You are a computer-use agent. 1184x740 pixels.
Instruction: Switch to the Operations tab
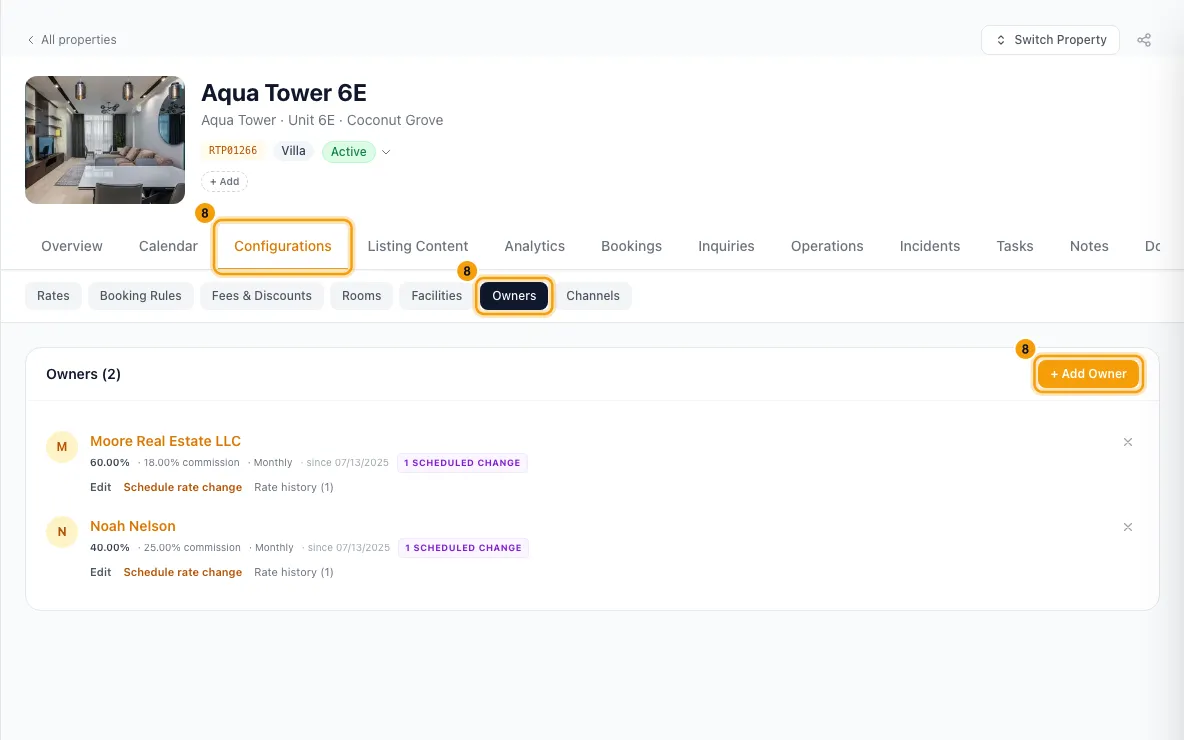point(827,246)
